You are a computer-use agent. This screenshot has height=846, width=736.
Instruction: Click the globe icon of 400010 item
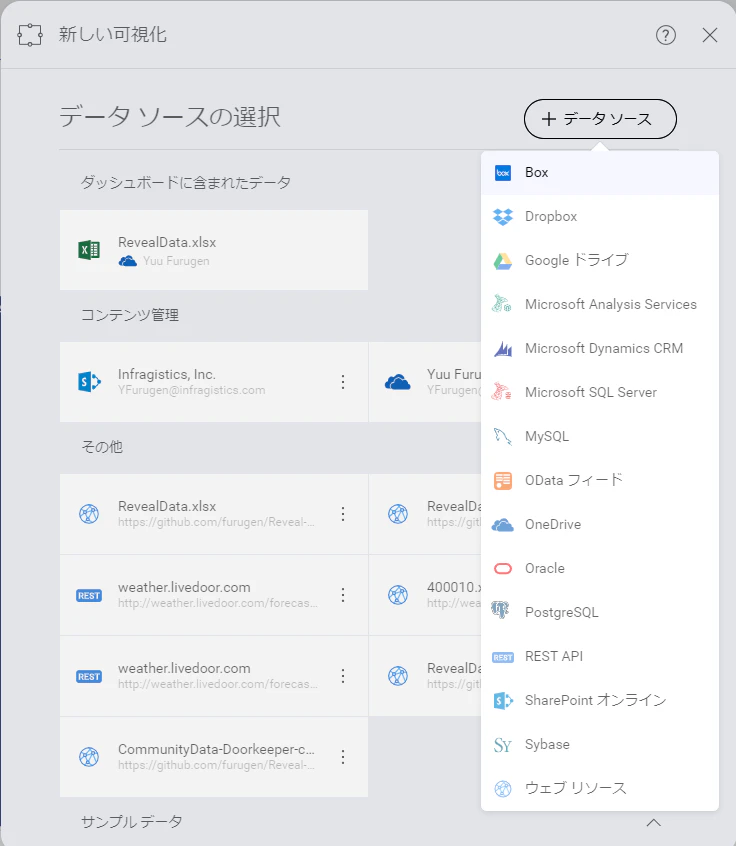click(398, 595)
